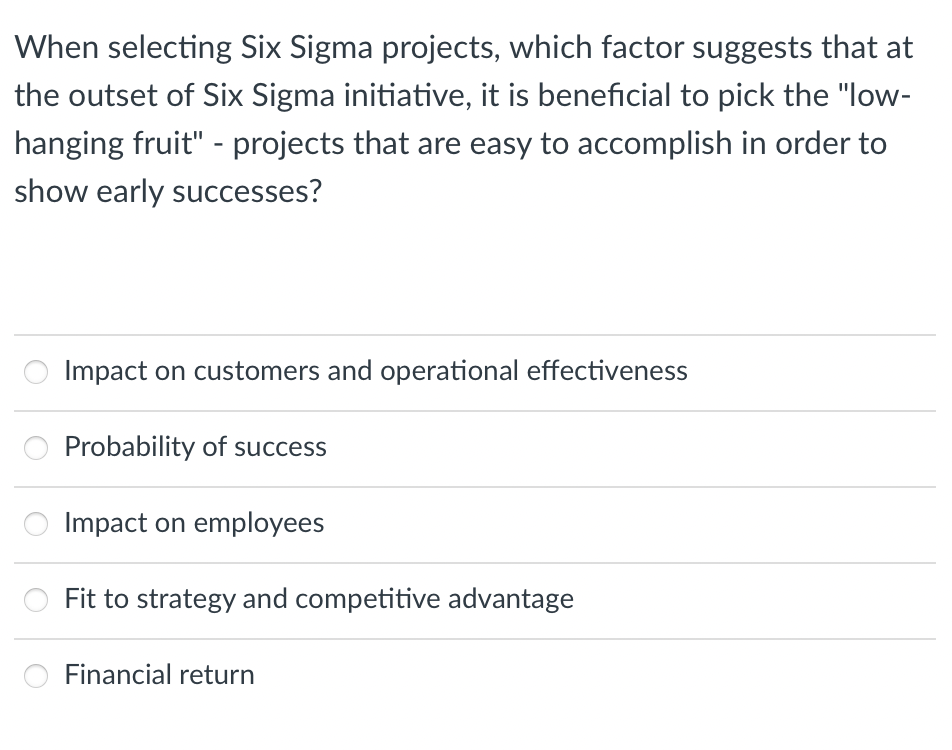Click the circle beside 'Impact on employees'
952x750 pixels.
[36, 524]
